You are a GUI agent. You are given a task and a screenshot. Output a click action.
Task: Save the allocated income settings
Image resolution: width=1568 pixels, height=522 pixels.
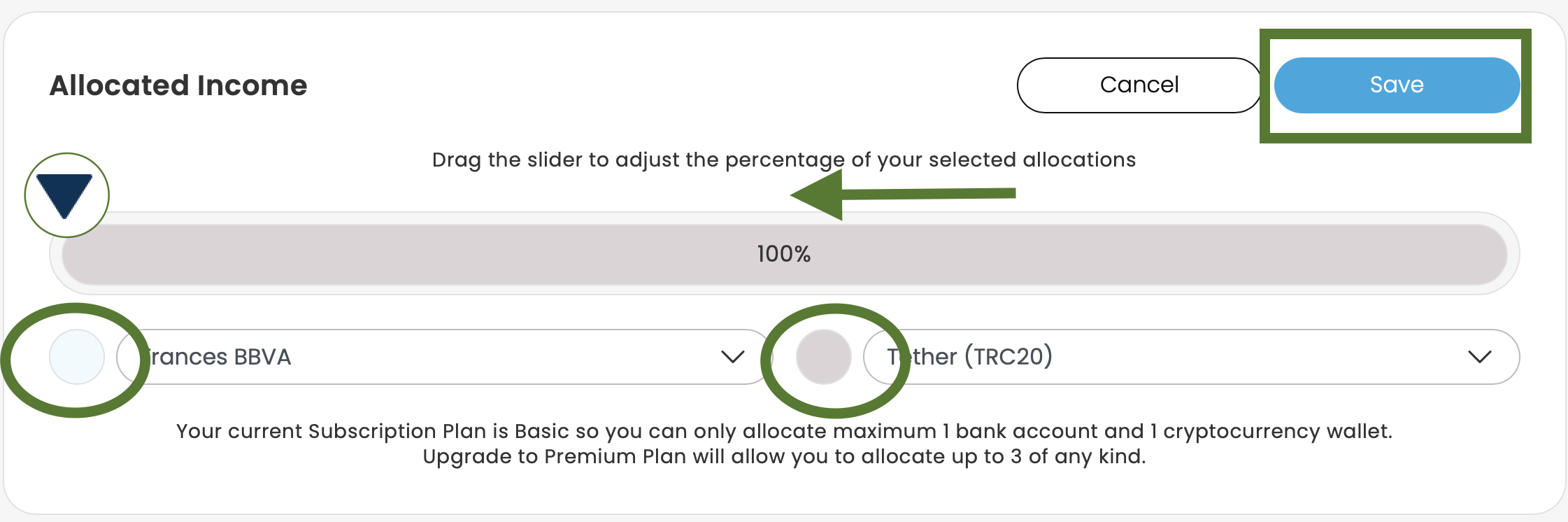tap(1396, 85)
